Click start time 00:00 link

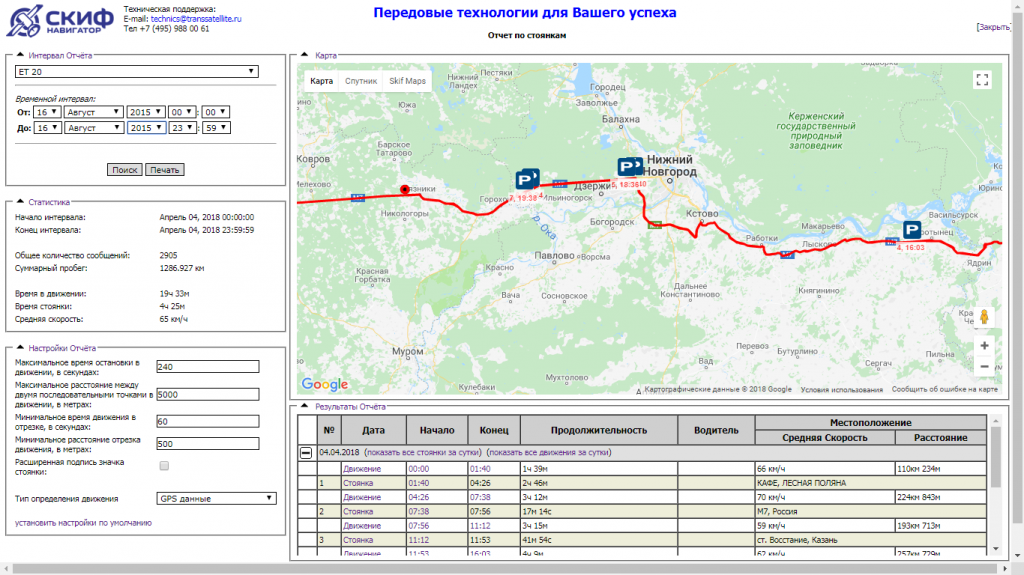pyautogui.click(x=419, y=468)
